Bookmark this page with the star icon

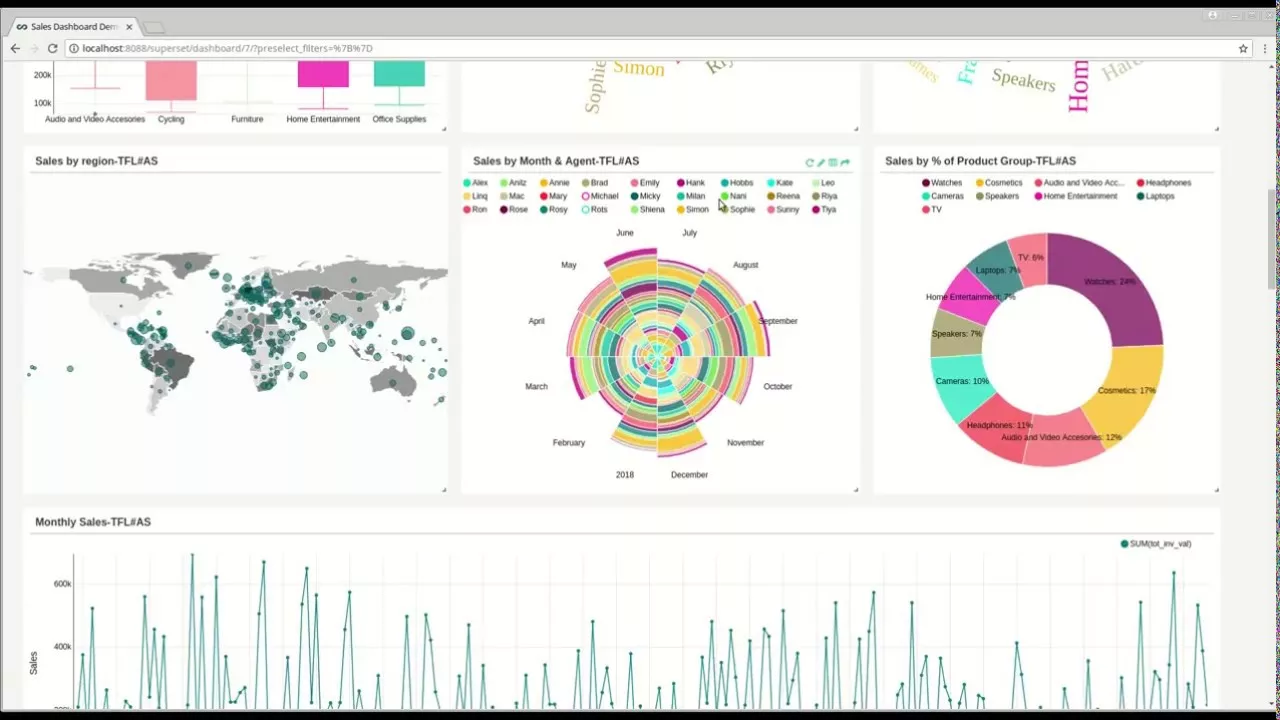[x=1243, y=48]
